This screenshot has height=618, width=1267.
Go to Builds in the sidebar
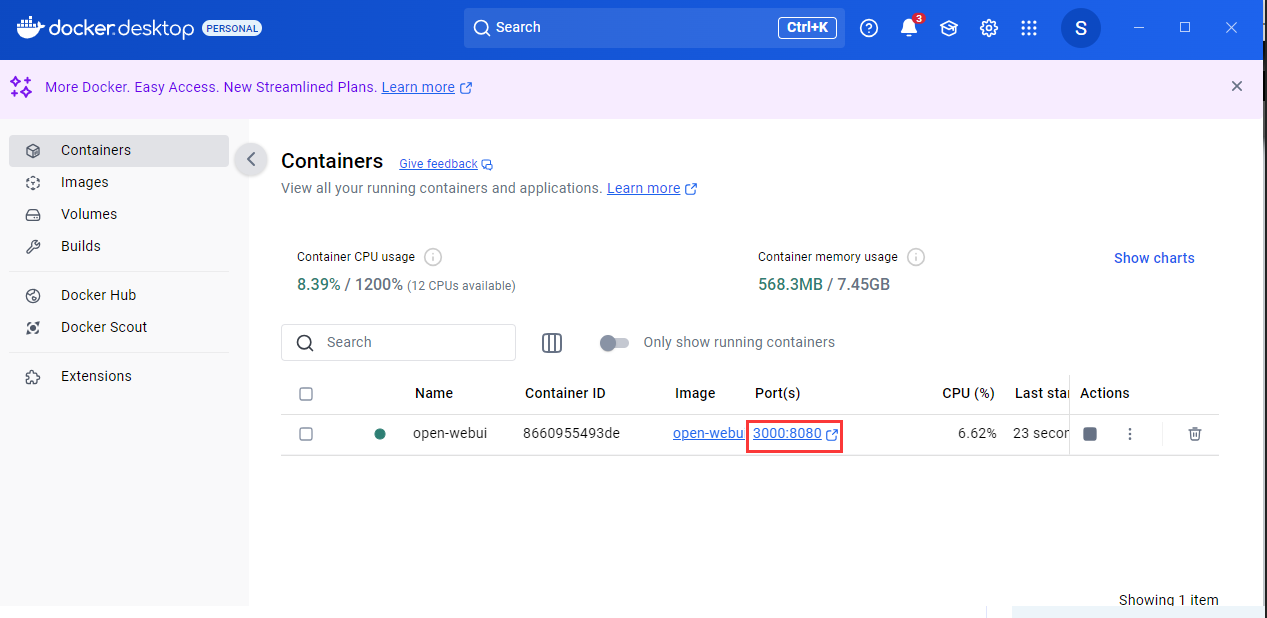click(119, 246)
